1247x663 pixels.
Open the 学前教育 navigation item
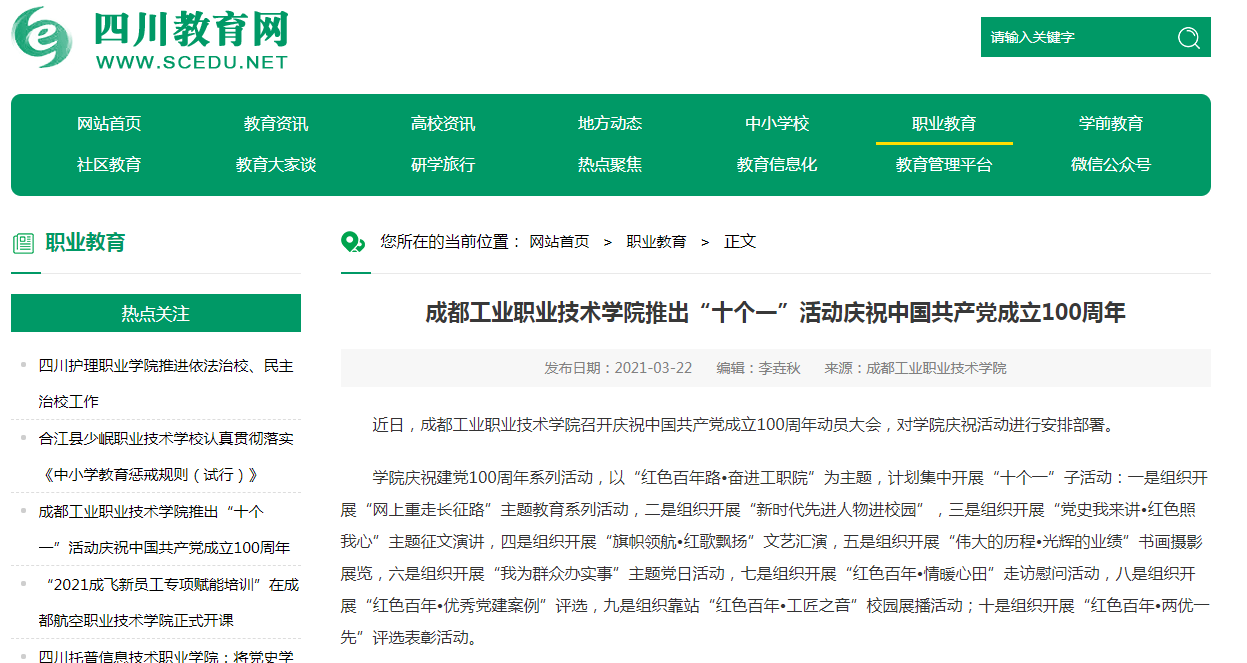click(1111, 124)
